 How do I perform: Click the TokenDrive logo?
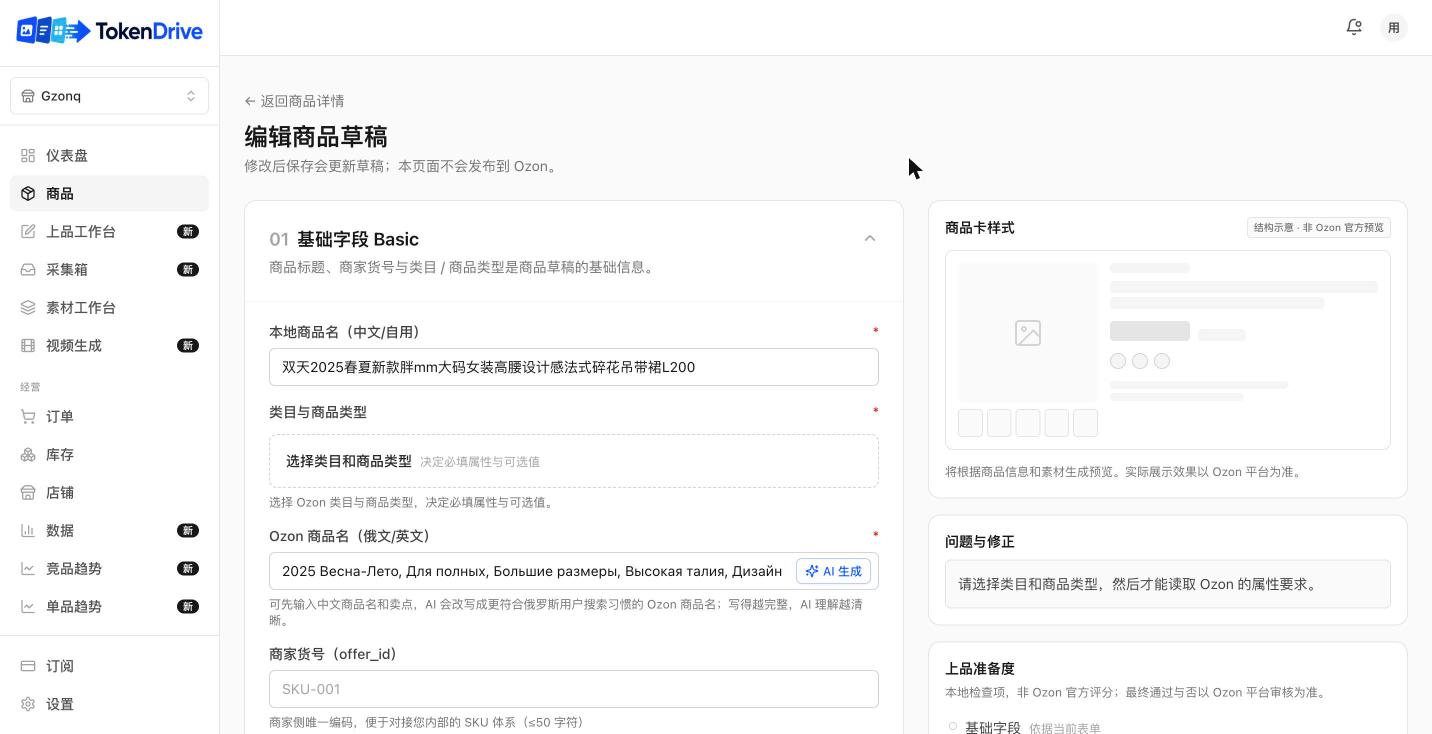pos(110,31)
